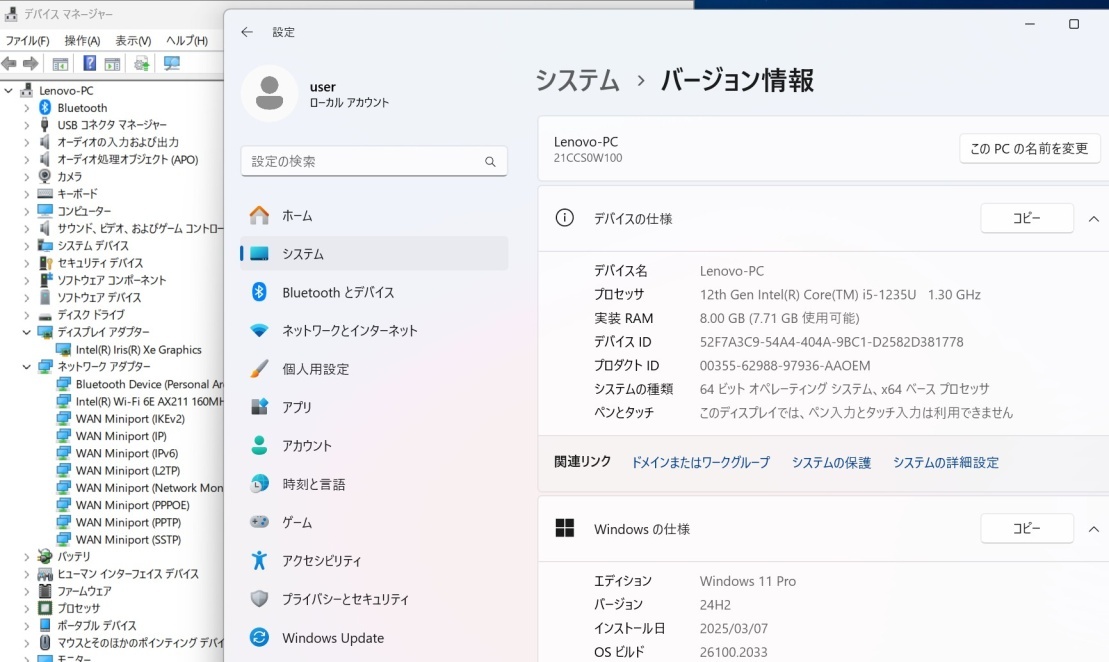Toggle the console tree pane icon
This screenshot has height=662, width=1109.
[60, 63]
